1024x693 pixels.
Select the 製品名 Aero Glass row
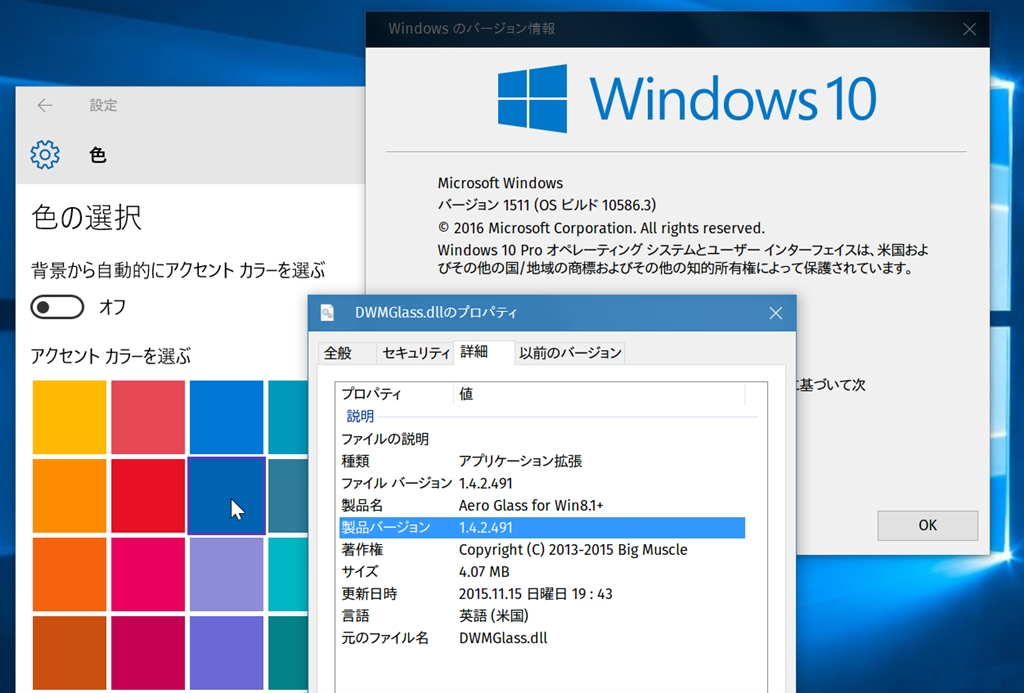pyautogui.click(x=542, y=506)
